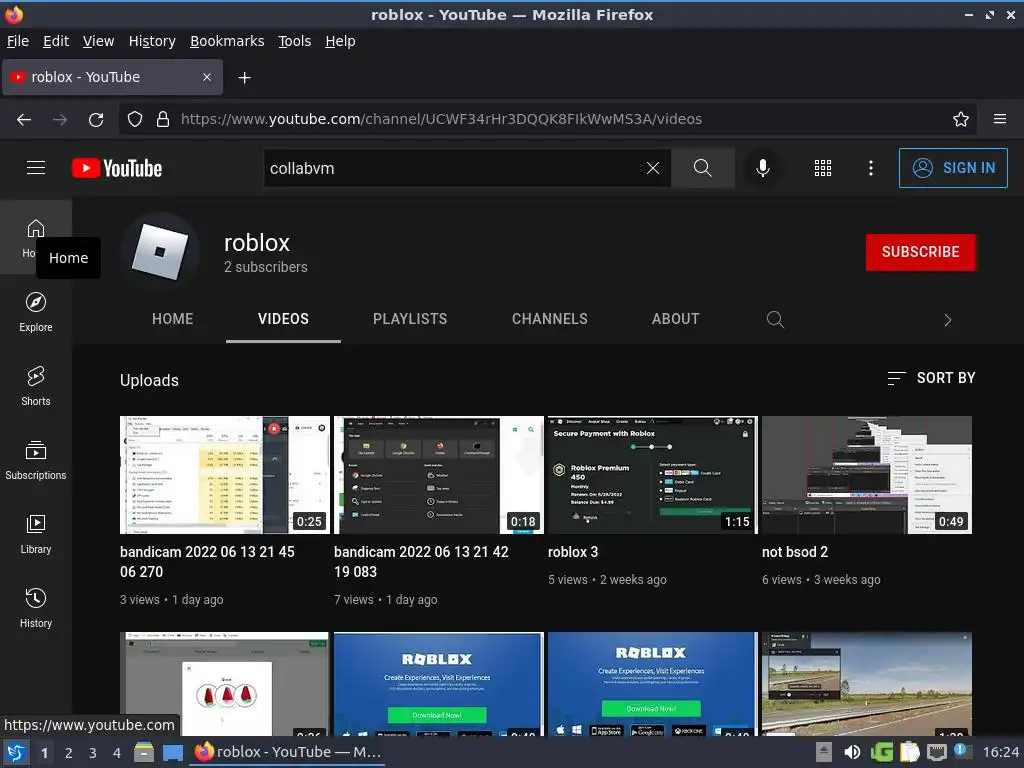This screenshot has height=768, width=1024.
Task: Open the YouTube apps grid icon
Action: 823,168
